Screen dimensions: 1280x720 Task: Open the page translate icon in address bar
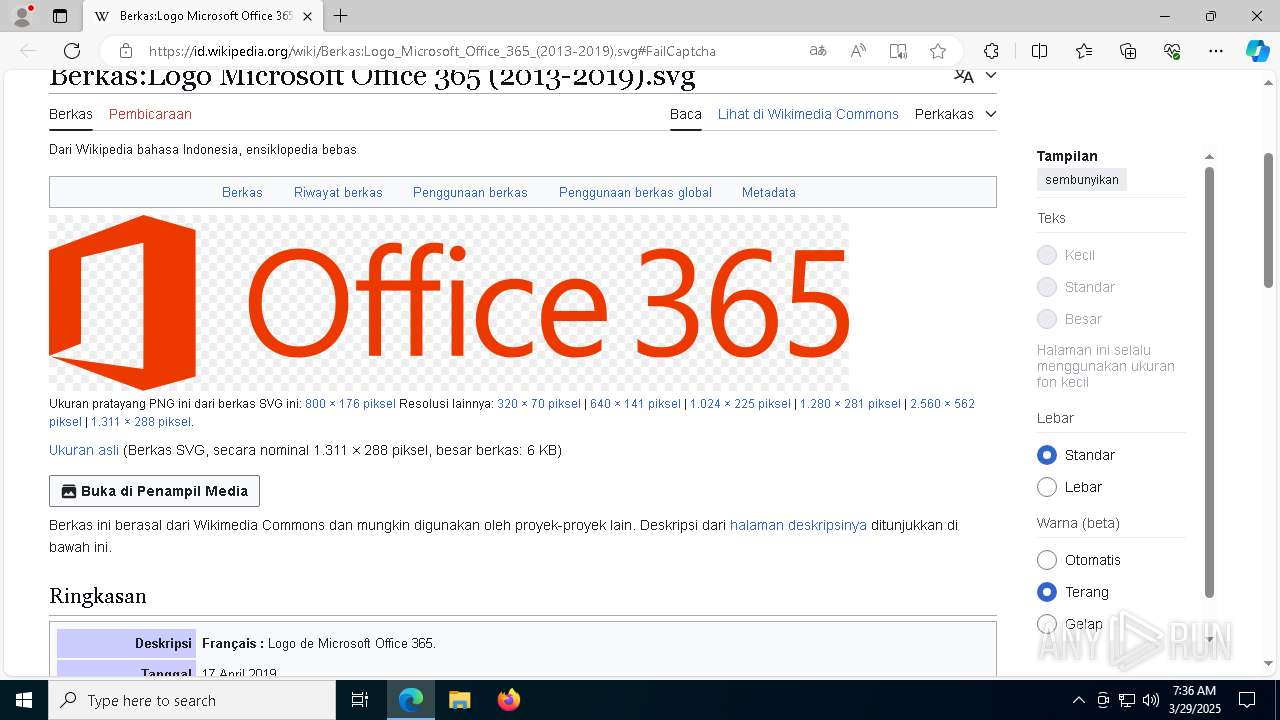coord(818,51)
